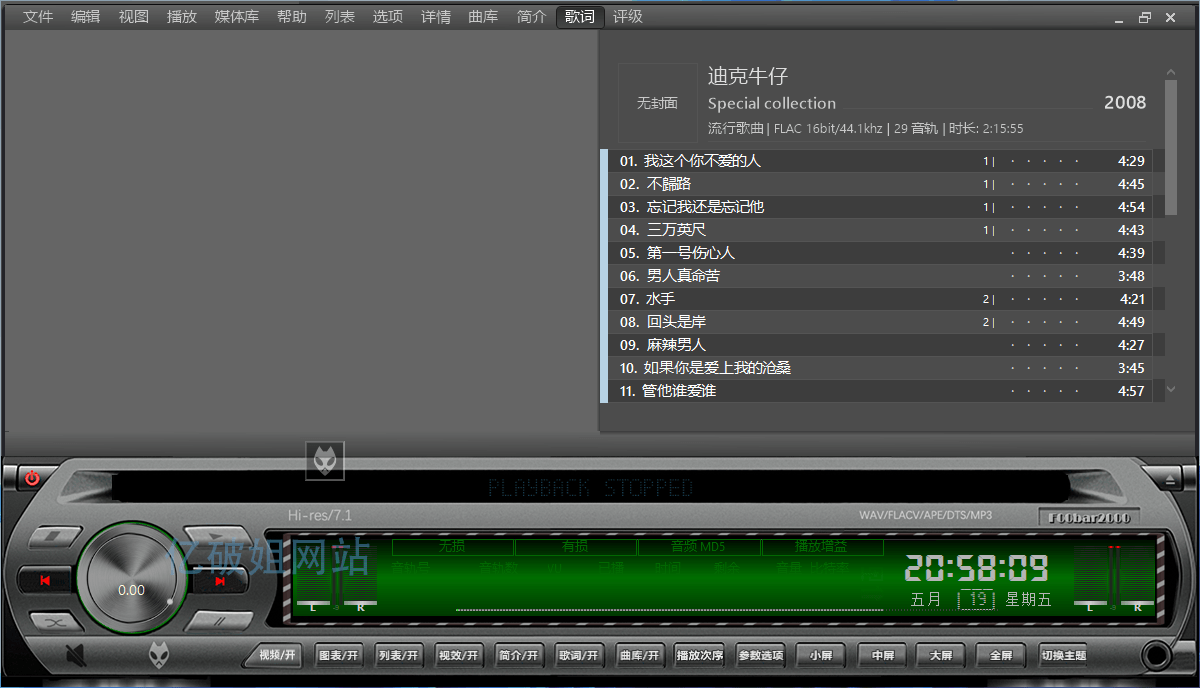Click the small fox logo above the display
This screenshot has width=1200, height=688.
point(324,462)
